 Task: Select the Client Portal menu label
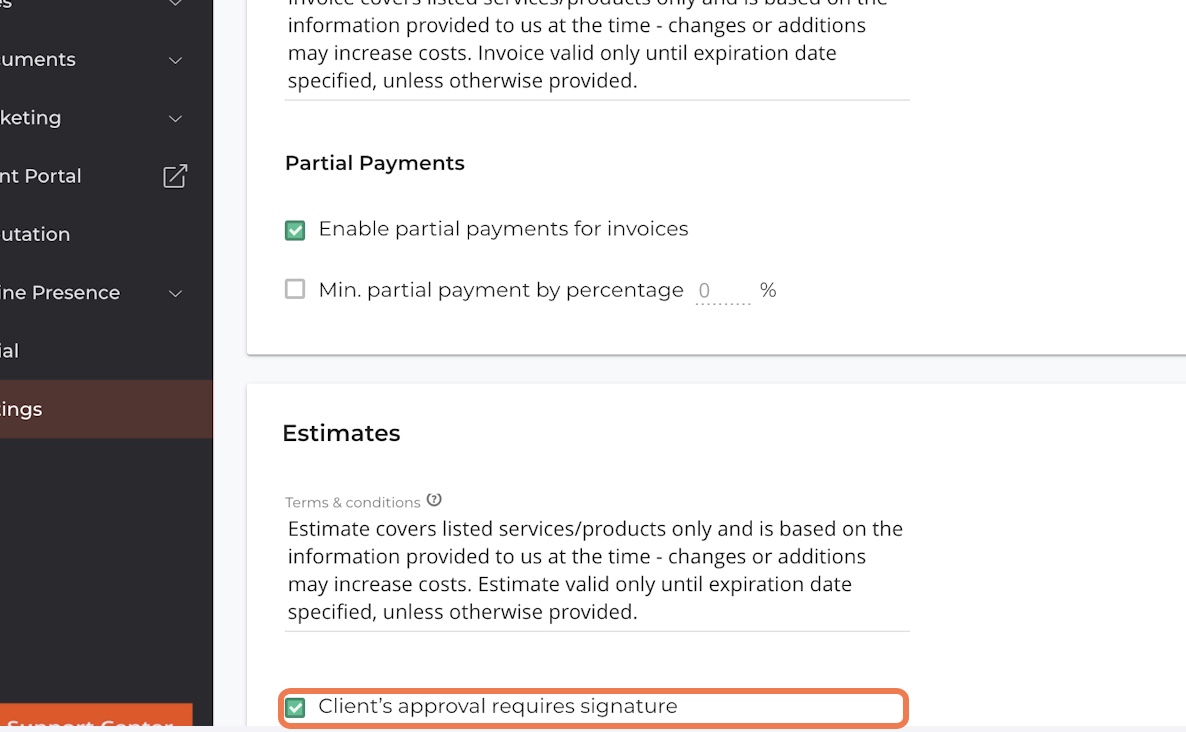click(x=40, y=176)
